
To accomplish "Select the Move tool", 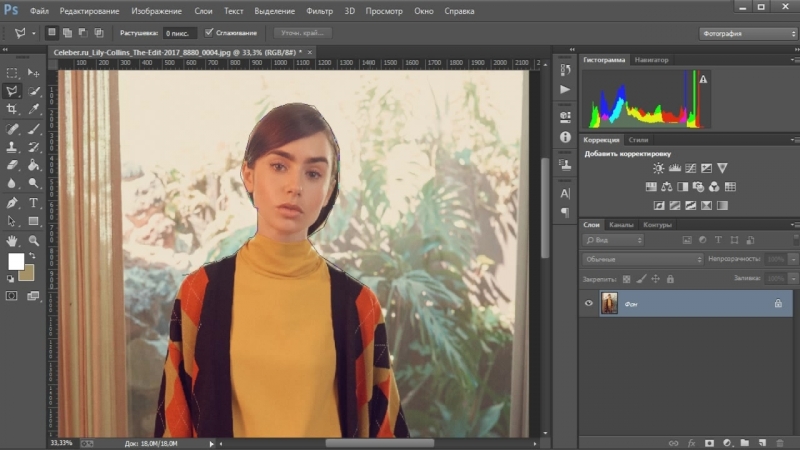I will pyautogui.click(x=34, y=73).
